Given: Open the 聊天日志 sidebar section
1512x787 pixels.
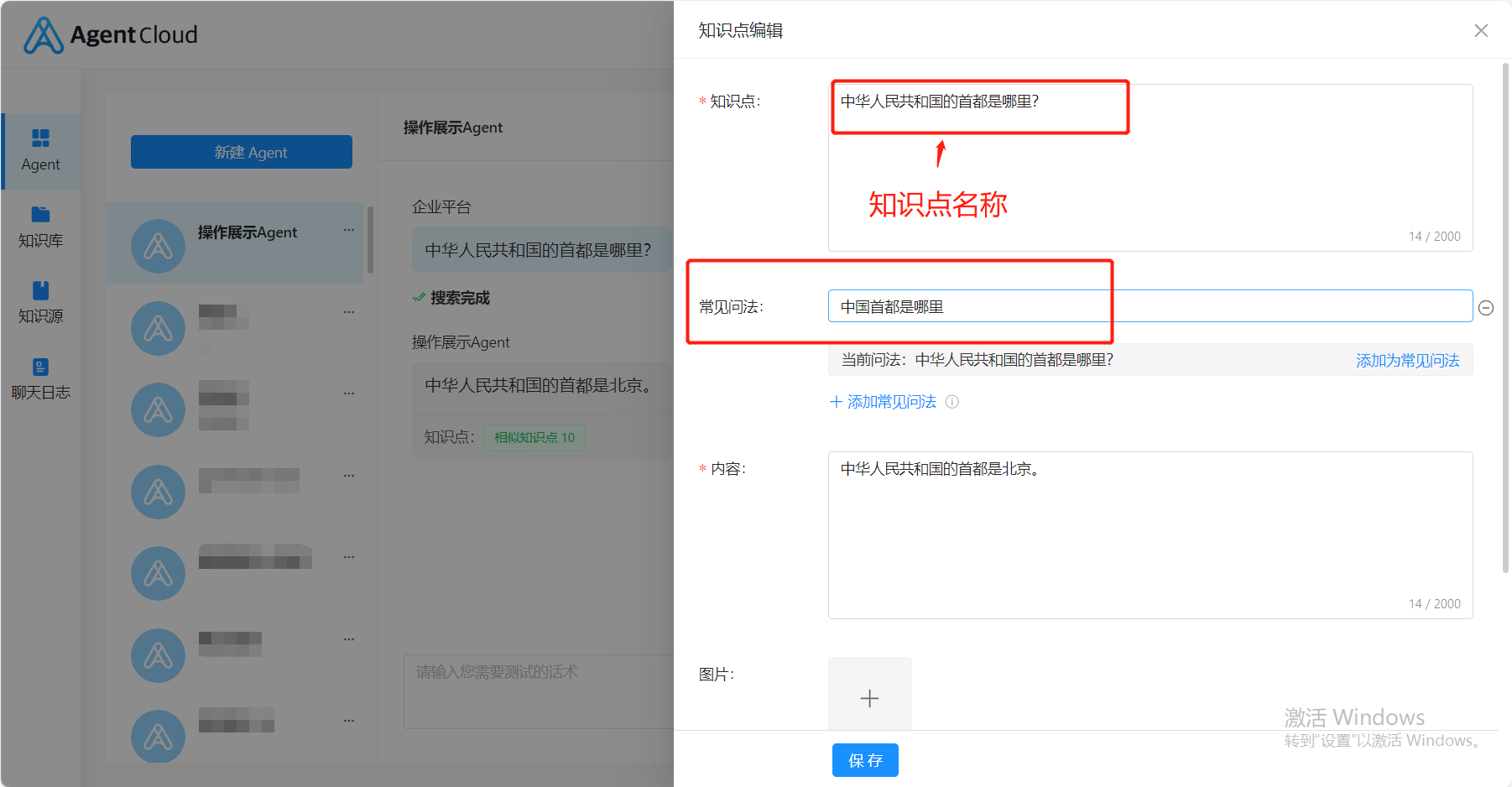Looking at the screenshot, I should pos(40,379).
